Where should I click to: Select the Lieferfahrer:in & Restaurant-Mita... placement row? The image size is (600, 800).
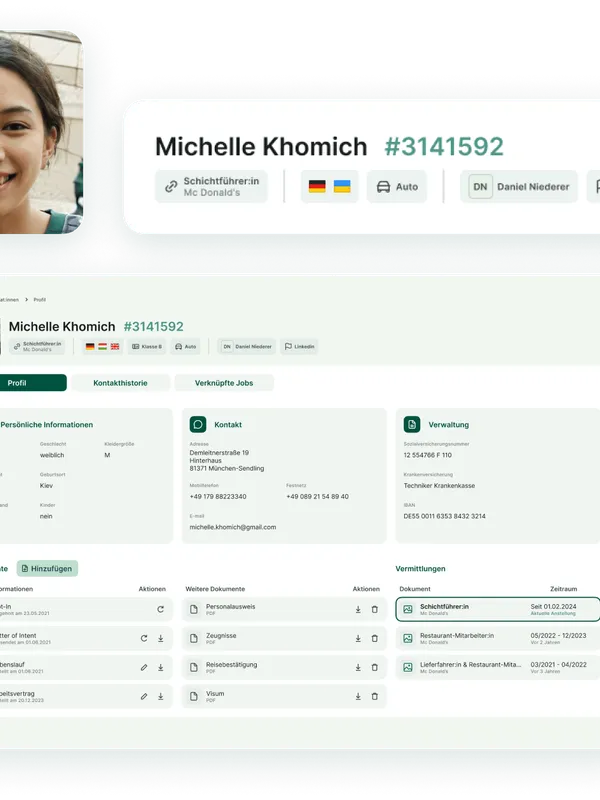pyautogui.click(x=498, y=667)
